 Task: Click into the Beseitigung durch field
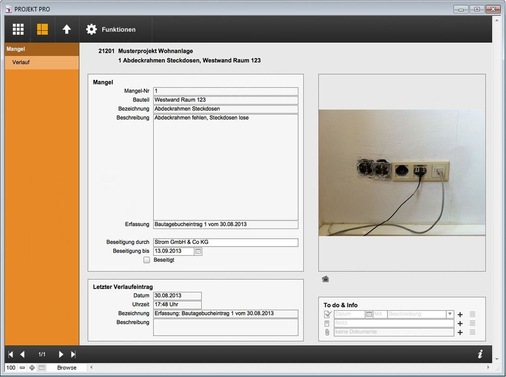pos(226,242)
